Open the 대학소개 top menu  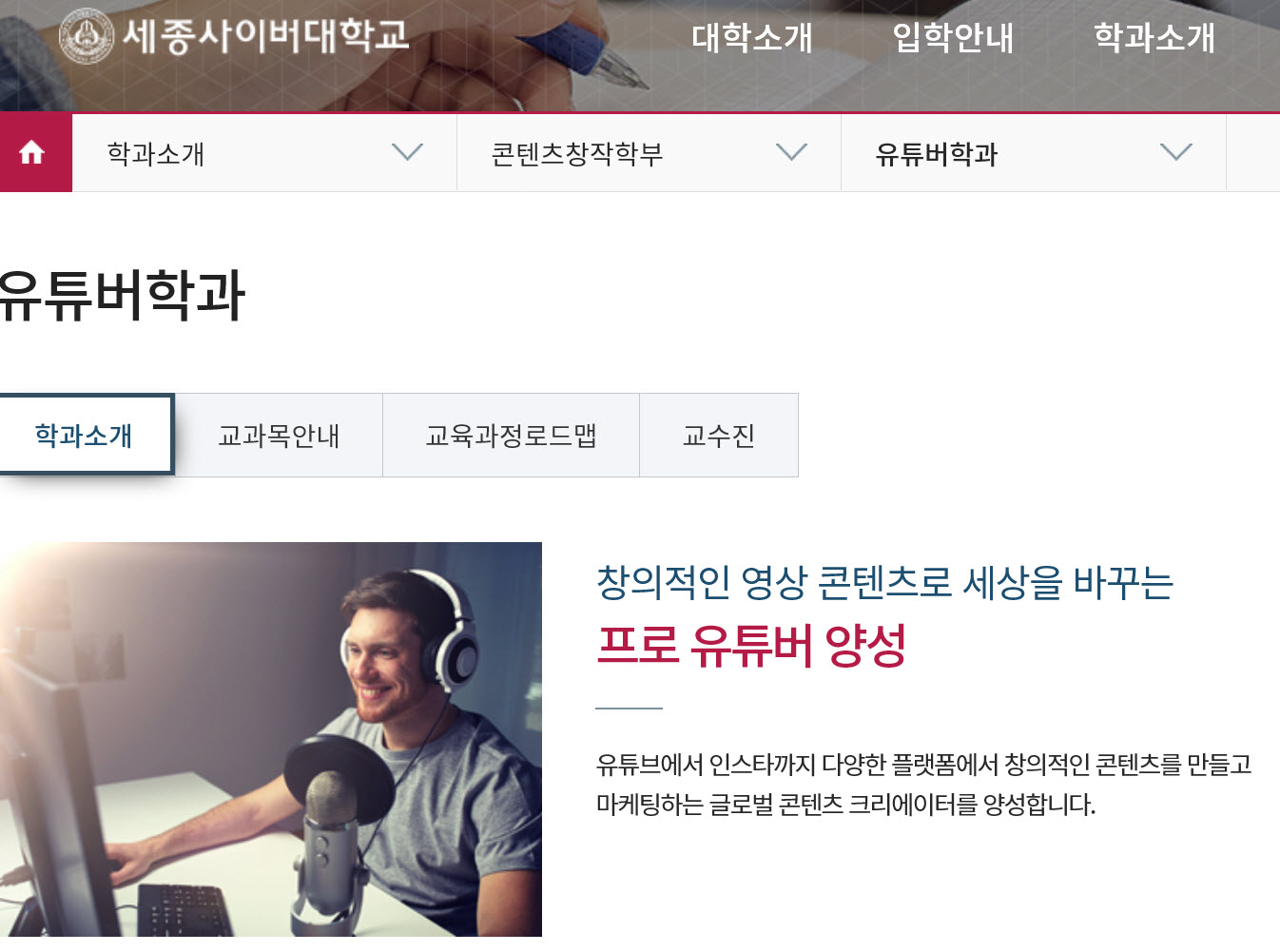pyautogui.click(x=752, y=37)
